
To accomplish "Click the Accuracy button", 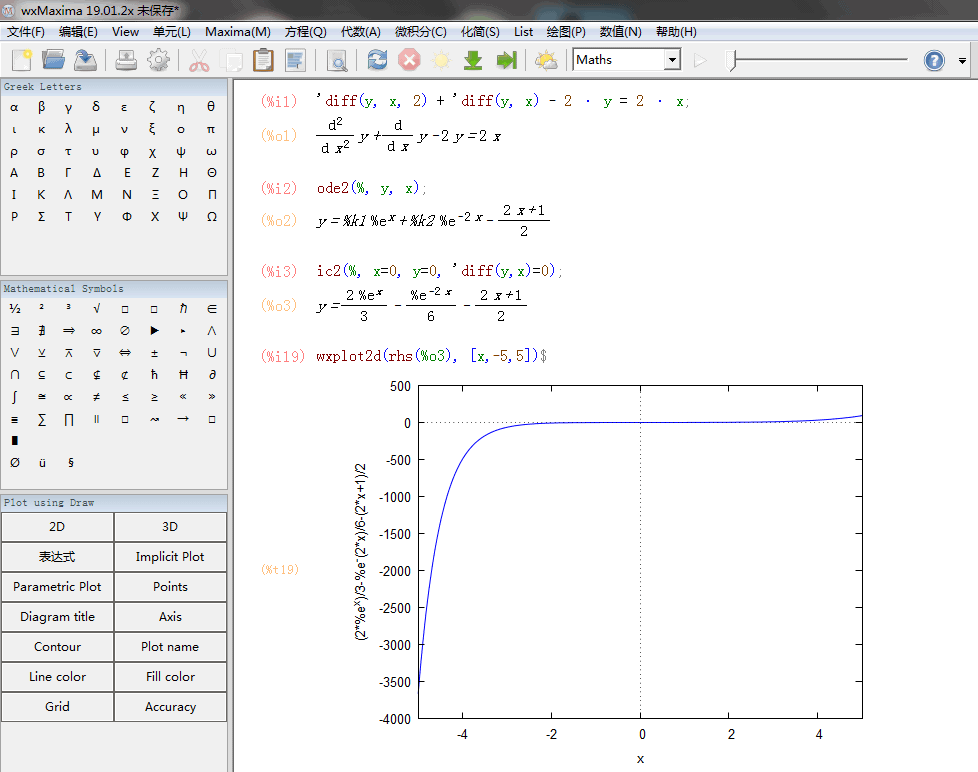I will [x=170, y=707].
